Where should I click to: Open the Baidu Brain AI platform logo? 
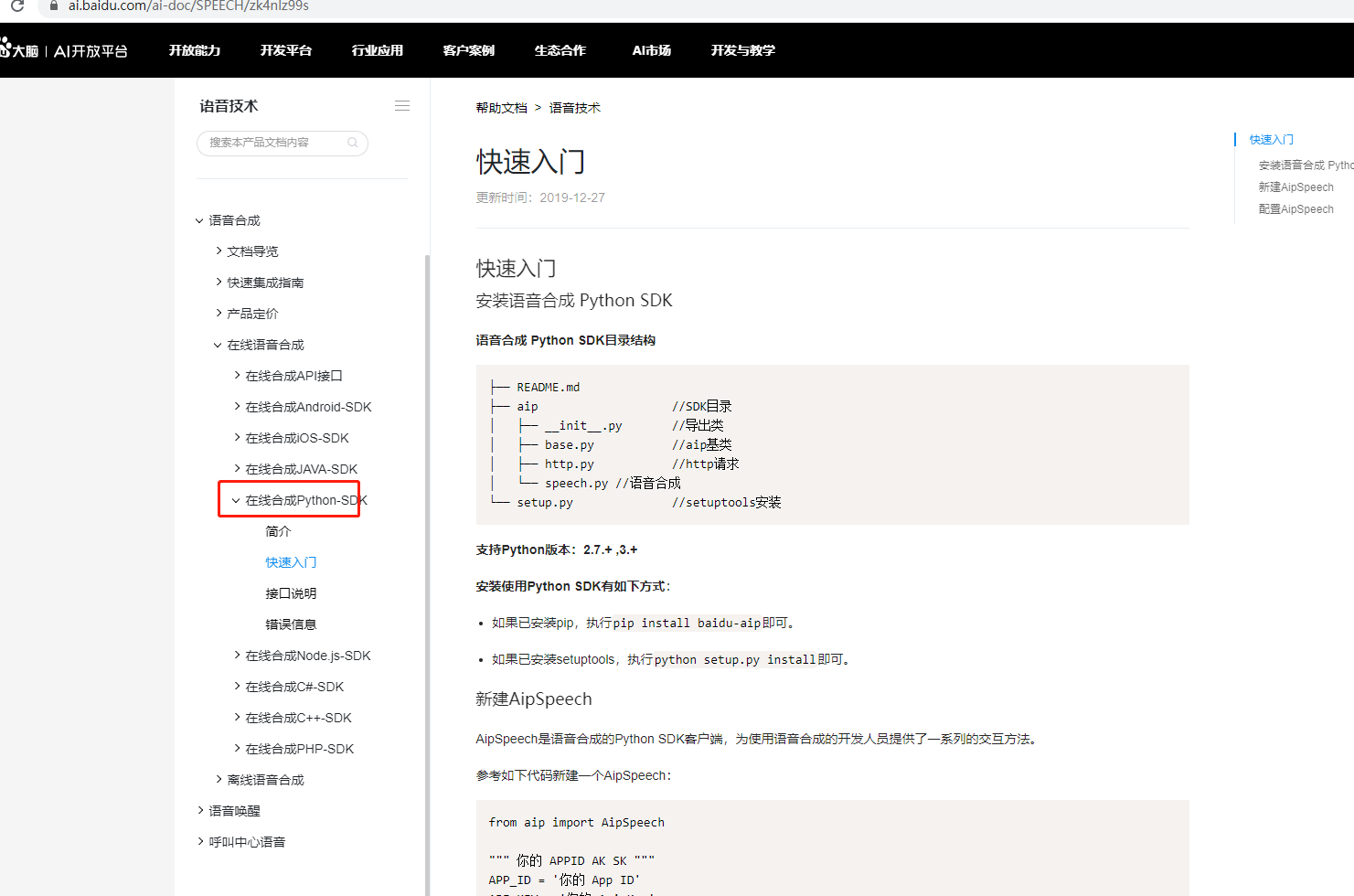[x=64, y=50]
